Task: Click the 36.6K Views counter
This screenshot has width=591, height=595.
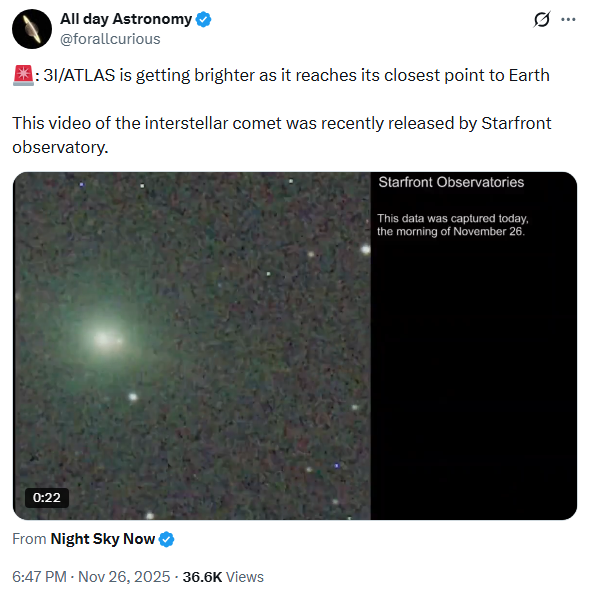Action: pos(223,577)
